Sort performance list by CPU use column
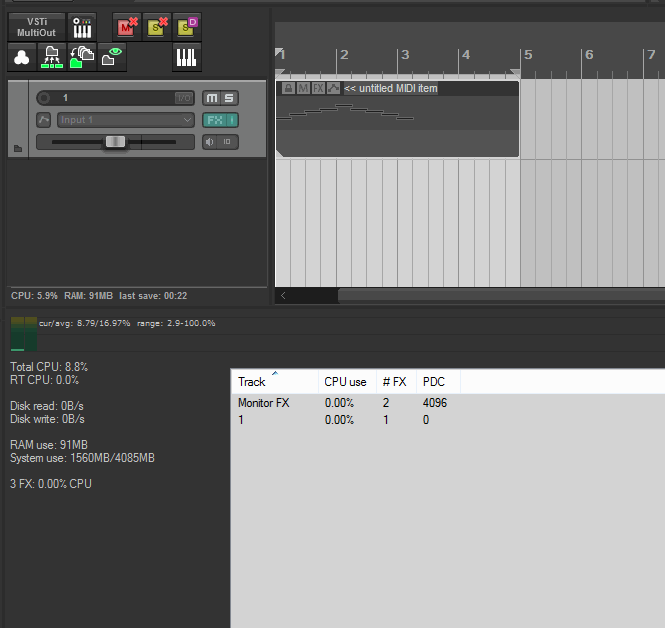665x628 pixels. 347,382
